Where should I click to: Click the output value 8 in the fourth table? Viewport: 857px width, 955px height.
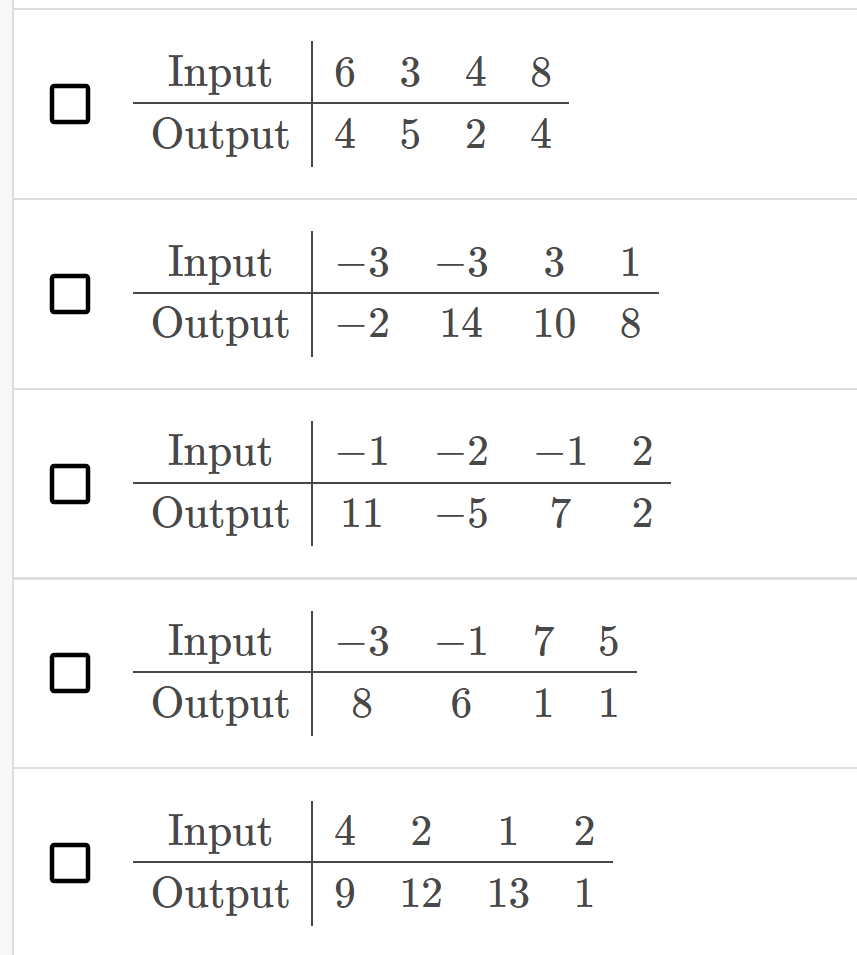(360, 704)
